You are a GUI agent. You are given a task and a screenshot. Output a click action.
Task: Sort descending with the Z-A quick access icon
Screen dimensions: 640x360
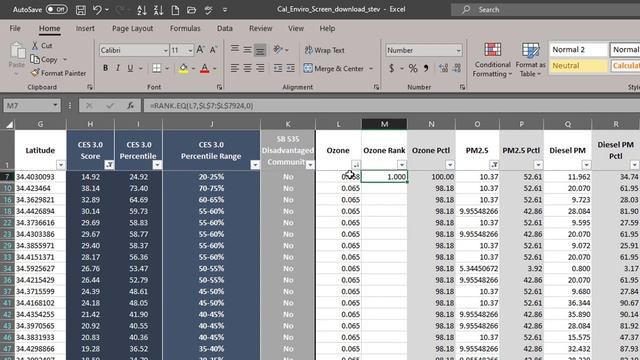[x=158, y=10]
